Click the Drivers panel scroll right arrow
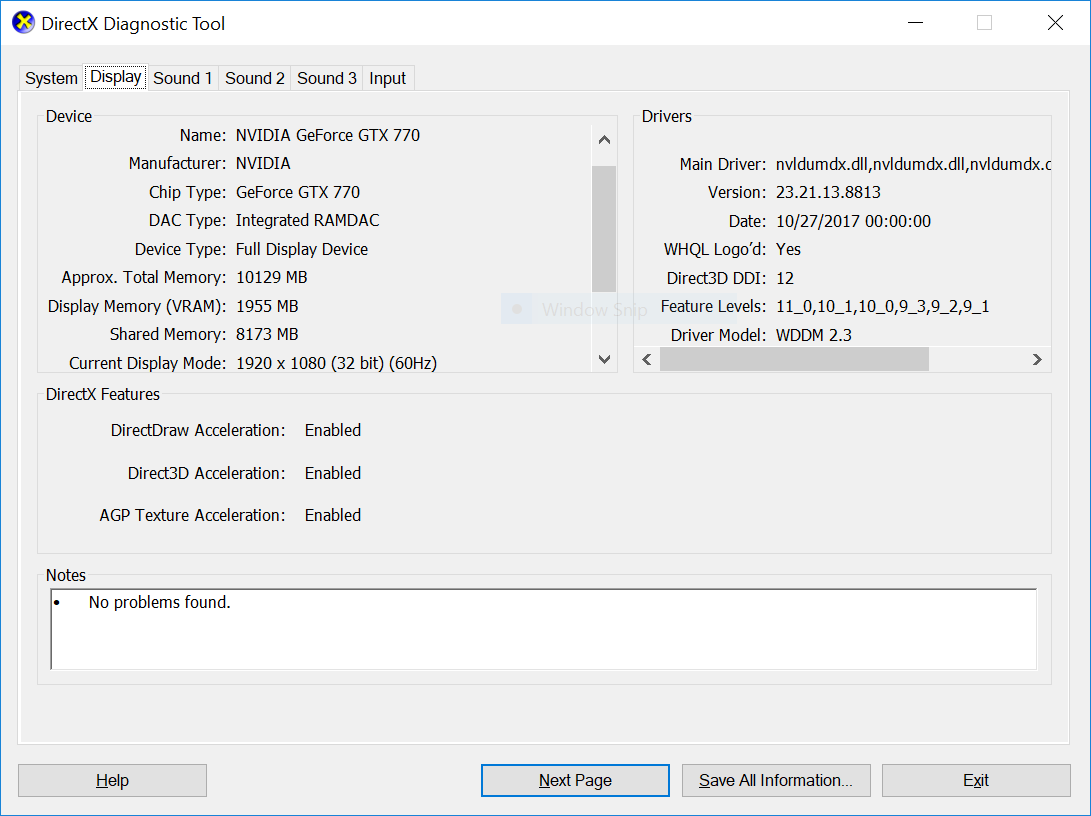Screen dimensions: 1091x816 (1037, 359)
